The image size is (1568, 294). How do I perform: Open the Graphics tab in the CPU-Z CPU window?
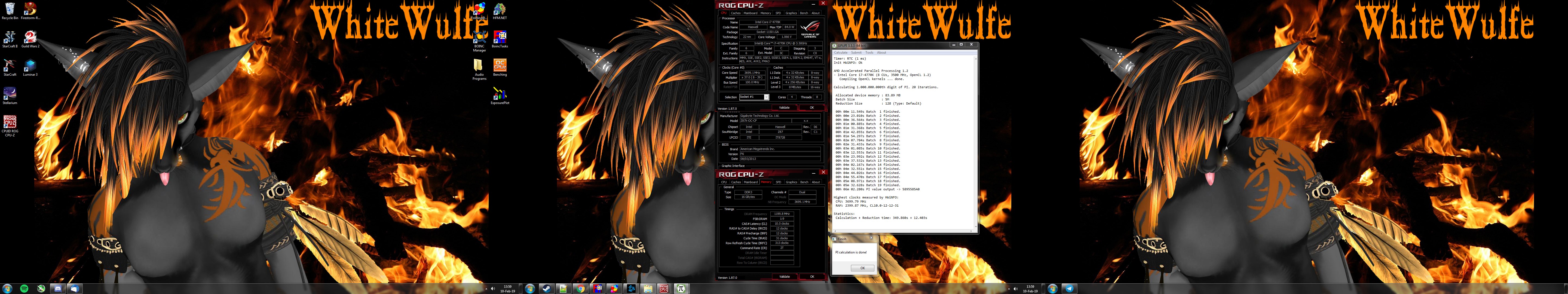coord(791,13)
